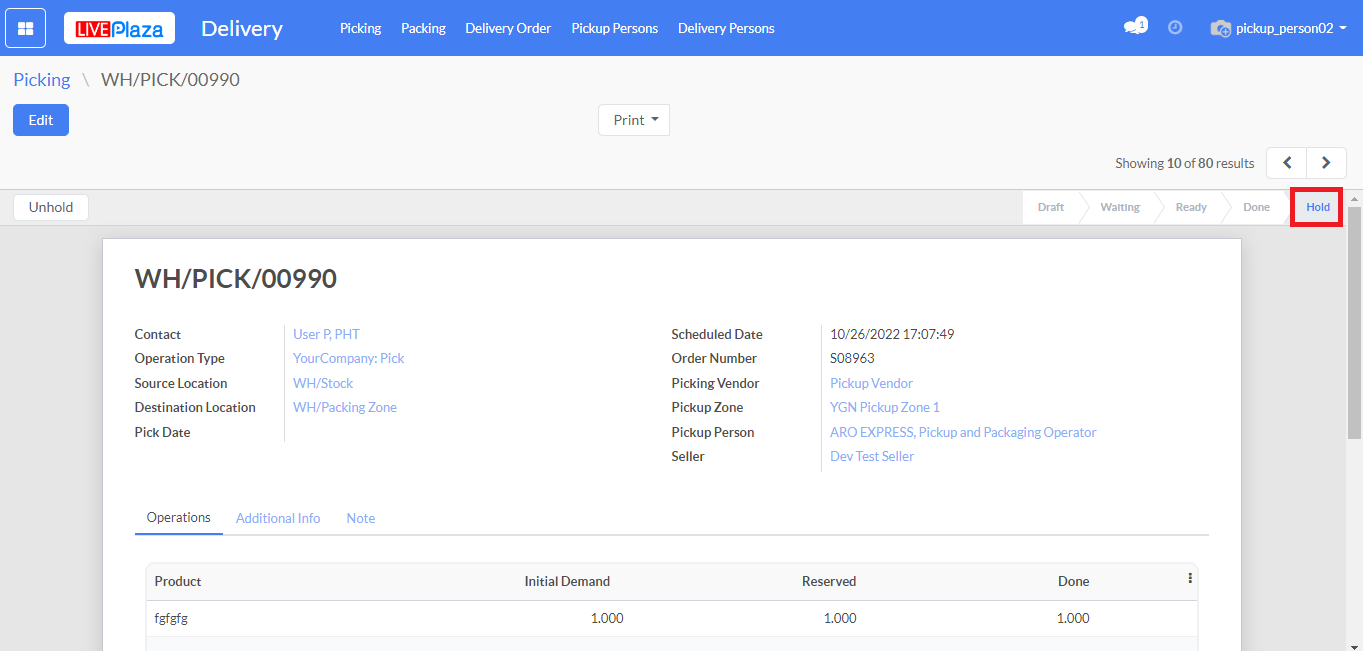The height and width of the screenshot is (651, 1363).
Task: Click the WH/PICK/00990 record heading
Action: [236, 279]
